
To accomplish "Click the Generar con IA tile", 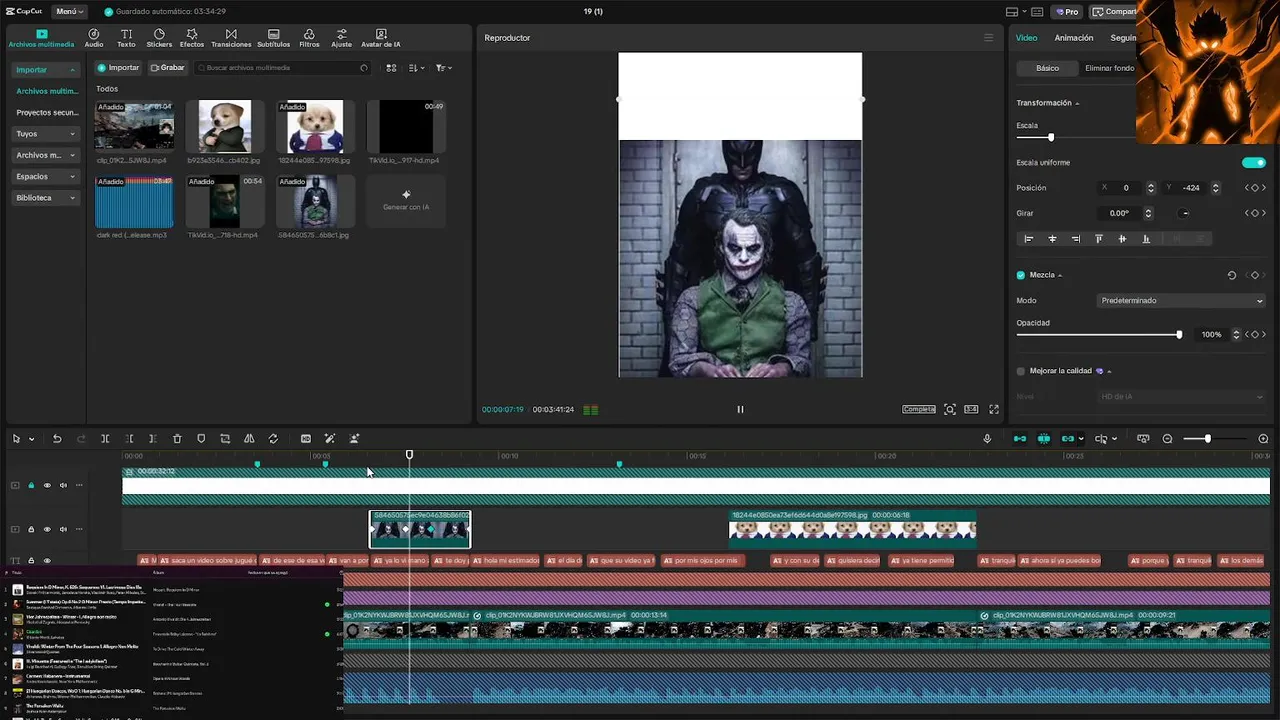I will pyautogui.click(x=406, y=200).
